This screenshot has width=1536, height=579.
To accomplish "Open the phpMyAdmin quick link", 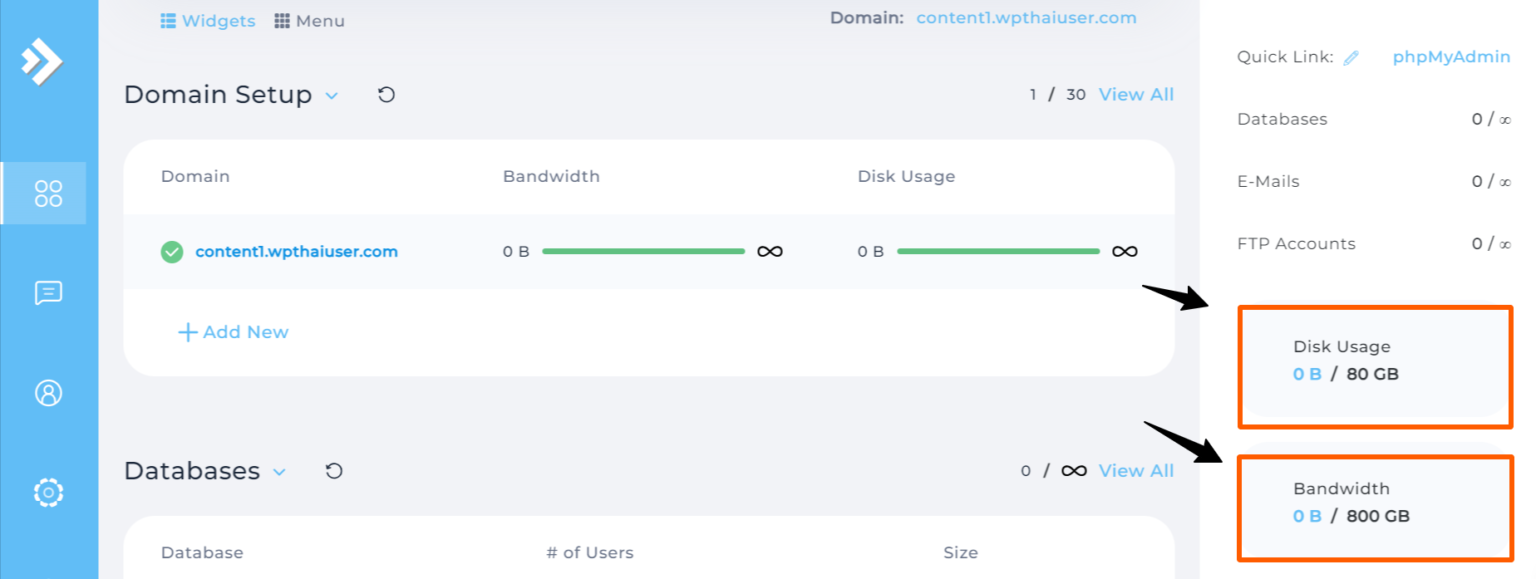I will (1451, 57).
